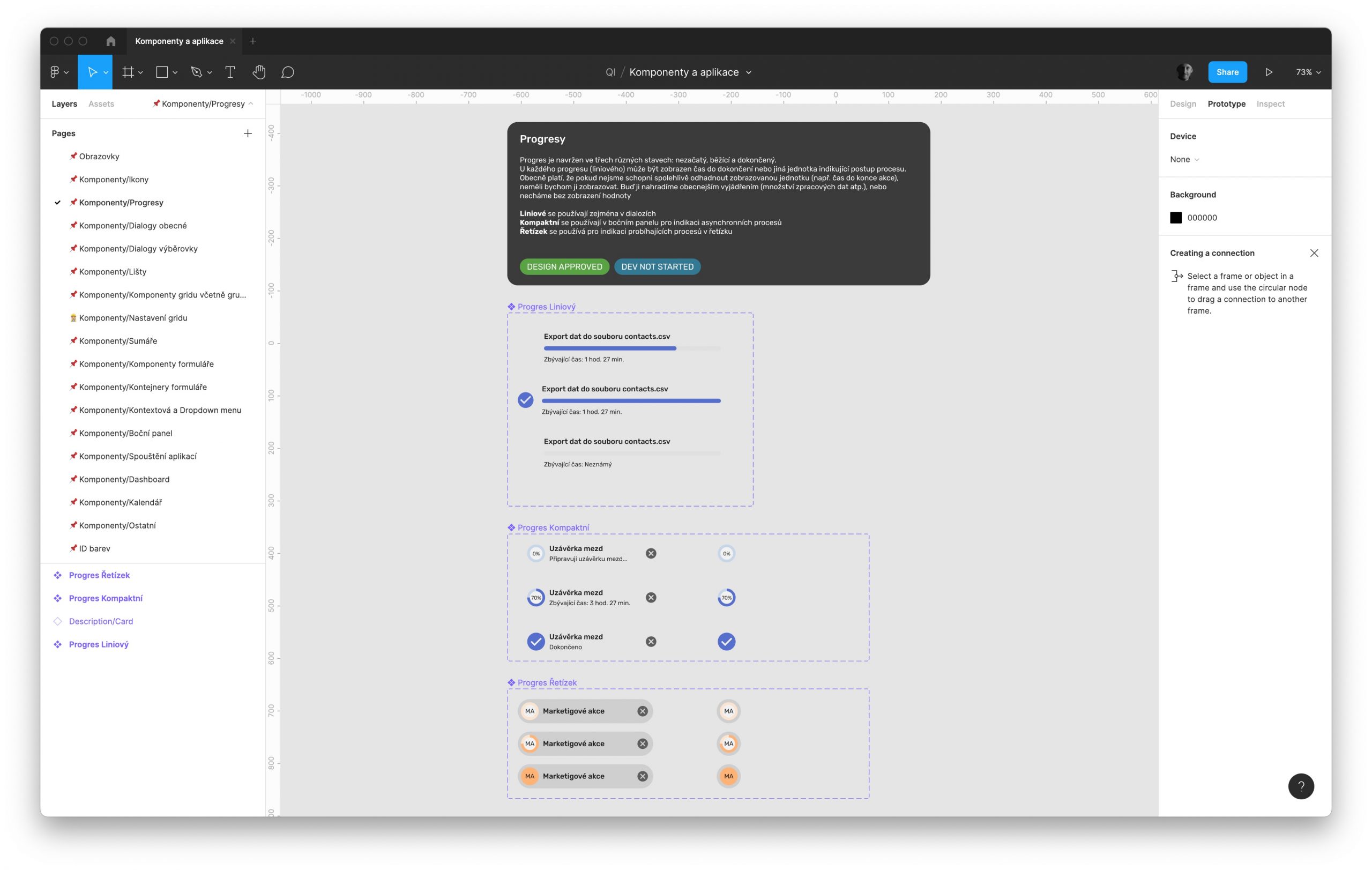Image resolution: width=1372 pixels, height=870 pixels.
Task: Open the Assets tab
Action: (x=101, y=103)
